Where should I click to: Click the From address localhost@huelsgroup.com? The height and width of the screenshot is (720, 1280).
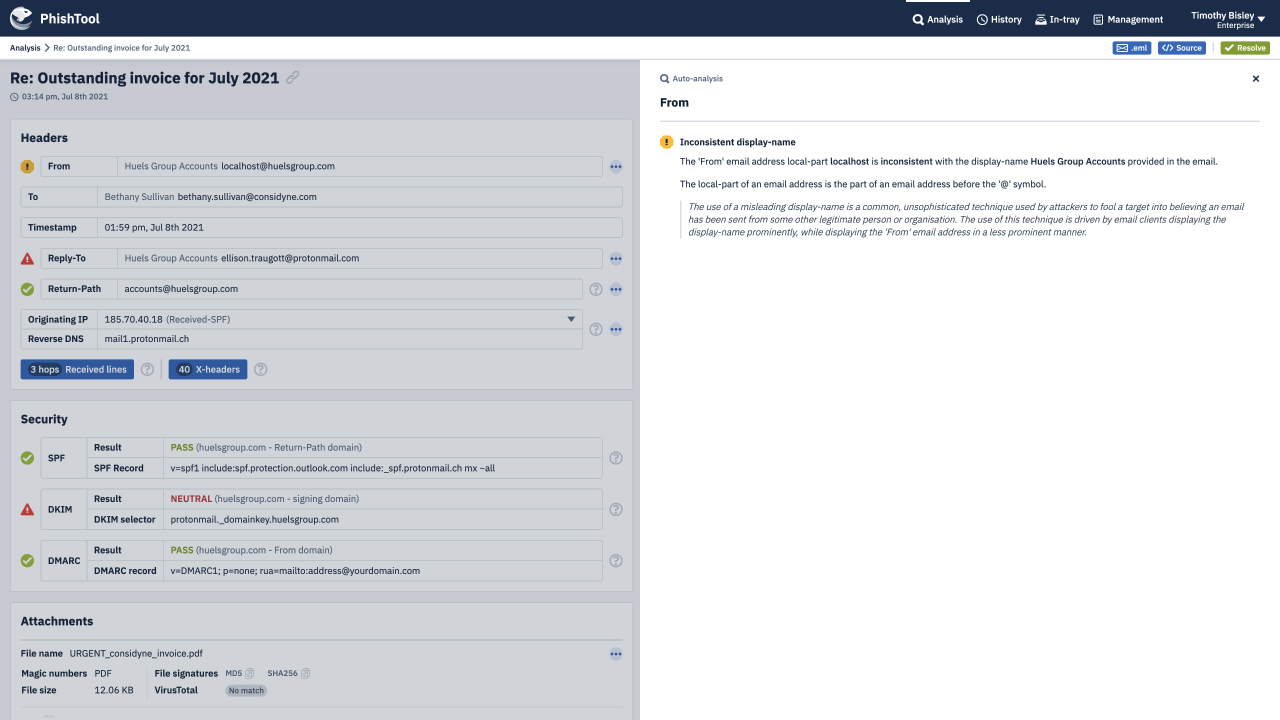278,166
